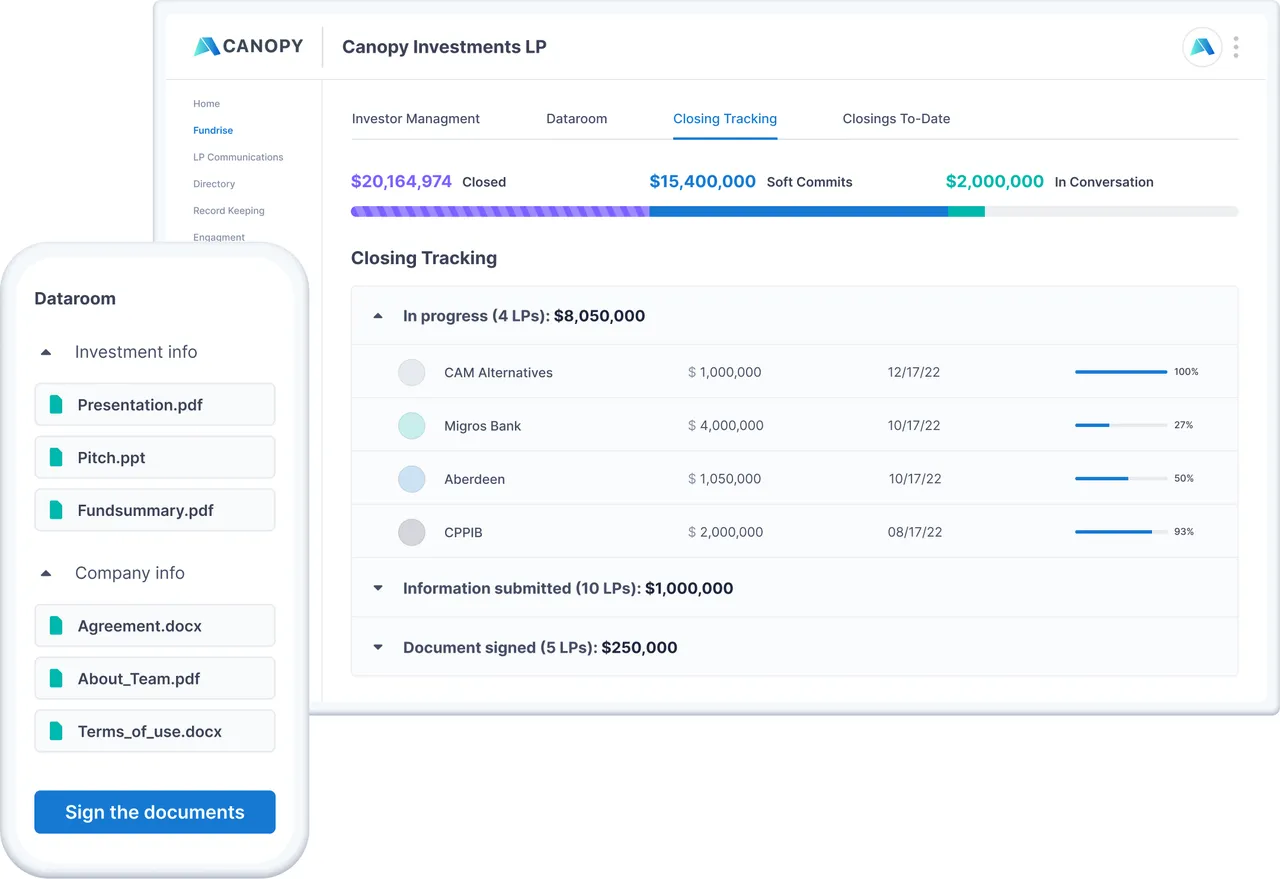
Task: Open the Closings To-Date tab
Action: coord(896,118)
